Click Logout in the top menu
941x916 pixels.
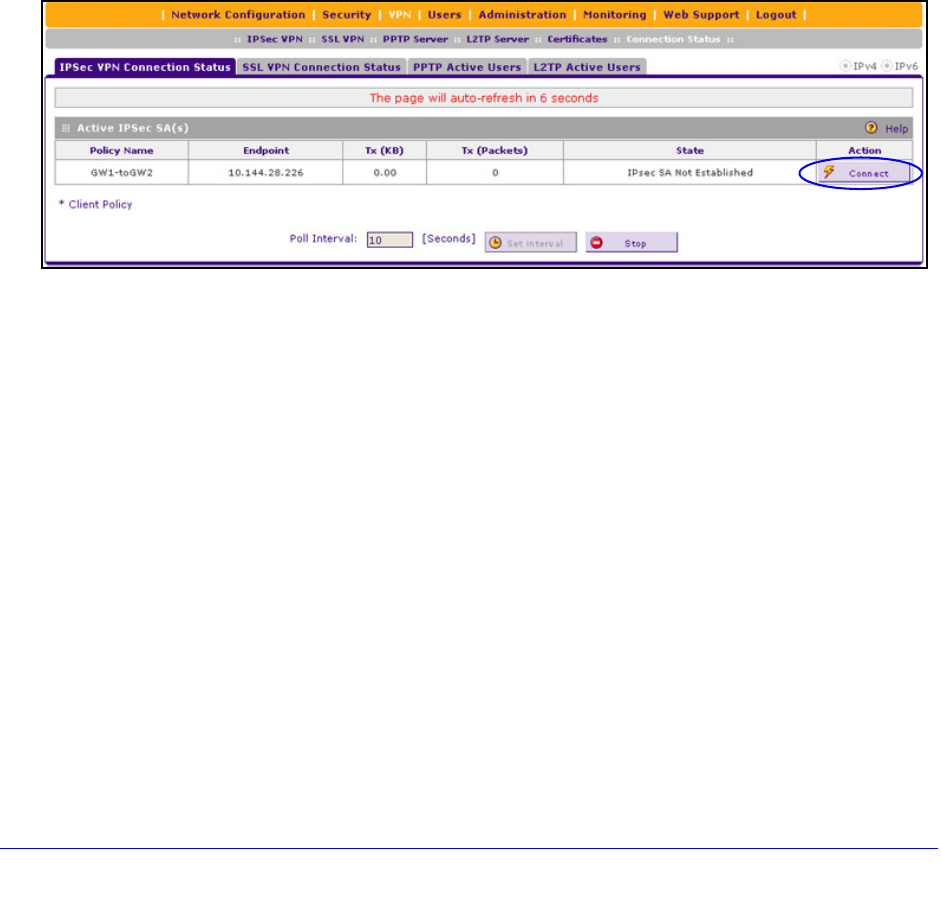click(776, 14)
